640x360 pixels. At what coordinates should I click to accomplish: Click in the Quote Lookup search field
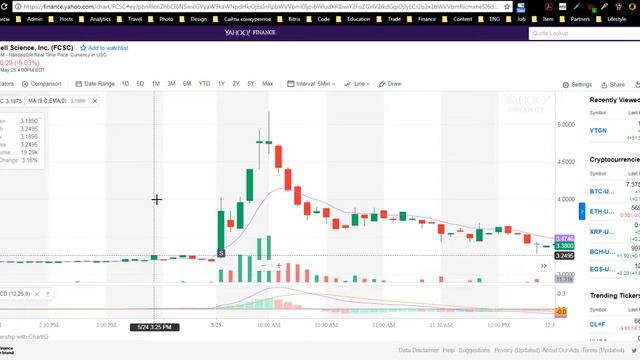(x=584, y=33)
